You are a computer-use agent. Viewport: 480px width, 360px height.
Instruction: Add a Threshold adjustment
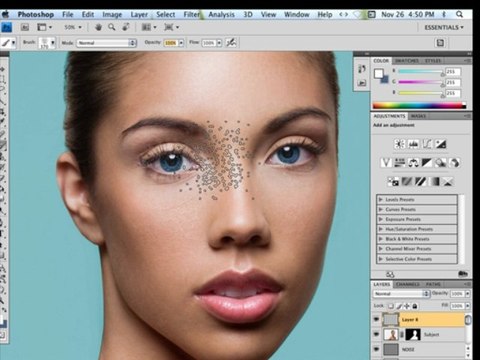[420, 182]
